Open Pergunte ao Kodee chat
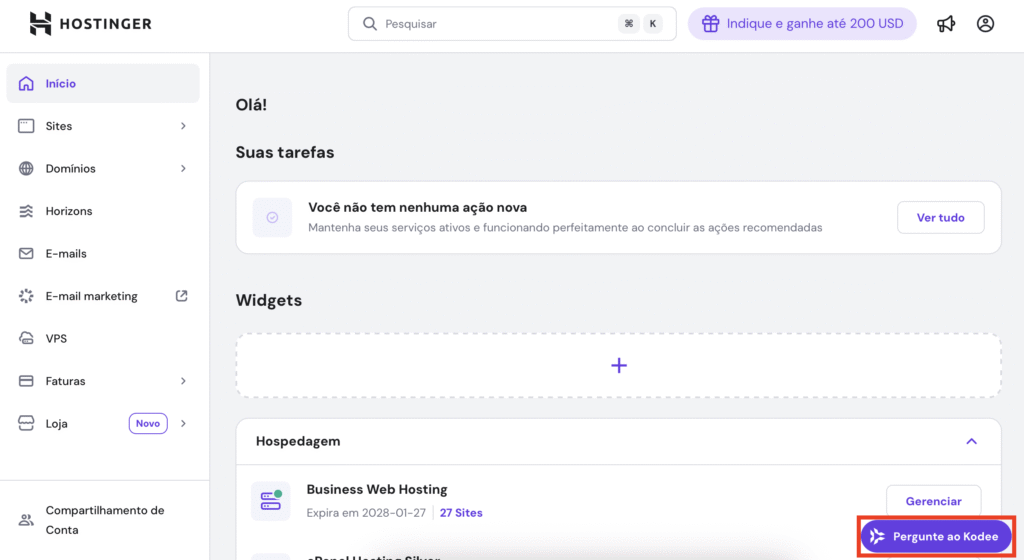The width and height of the screenshot is (1024, 560). [936, 537]
